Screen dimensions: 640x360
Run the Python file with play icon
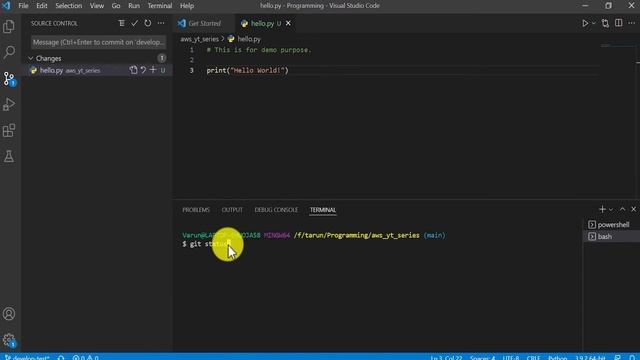point(585,23)
